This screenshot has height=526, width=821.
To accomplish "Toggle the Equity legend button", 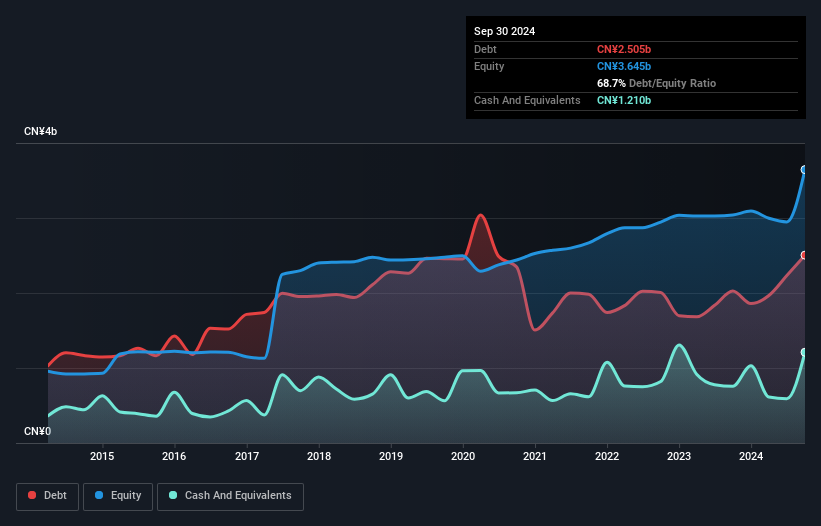I will click(x=118, y=496).
